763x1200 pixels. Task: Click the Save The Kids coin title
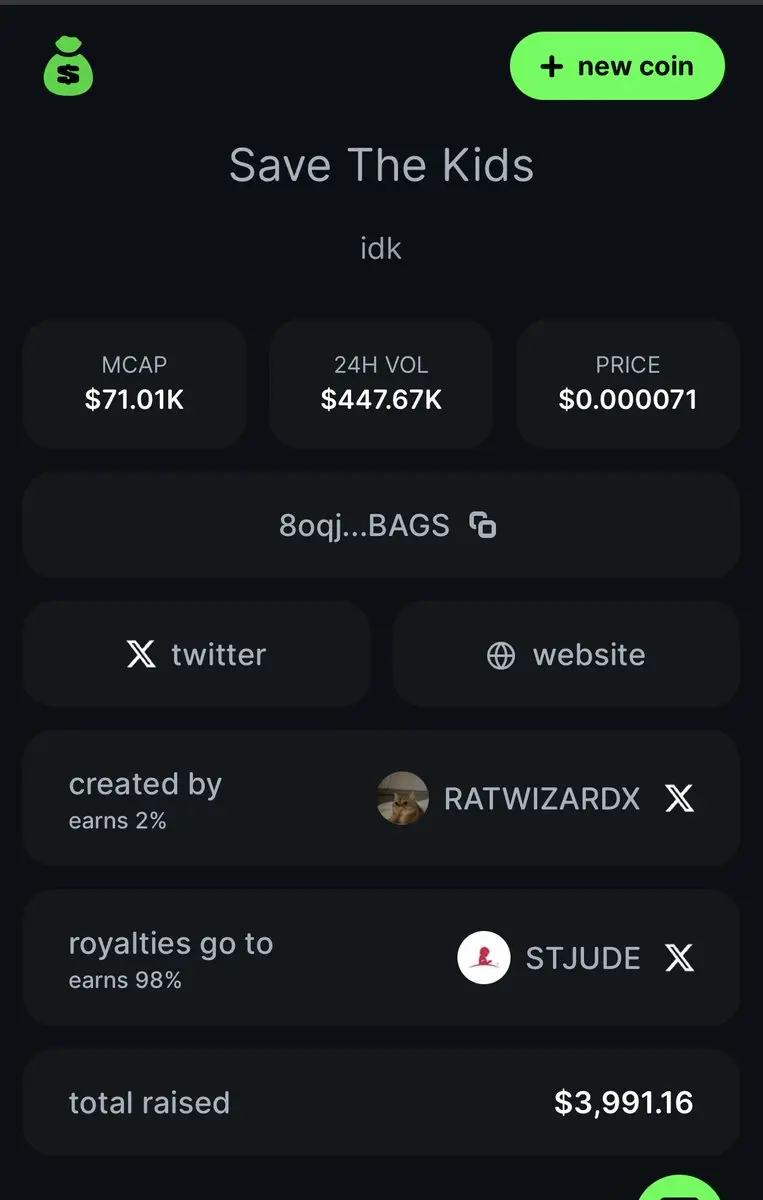coord(381,165)
